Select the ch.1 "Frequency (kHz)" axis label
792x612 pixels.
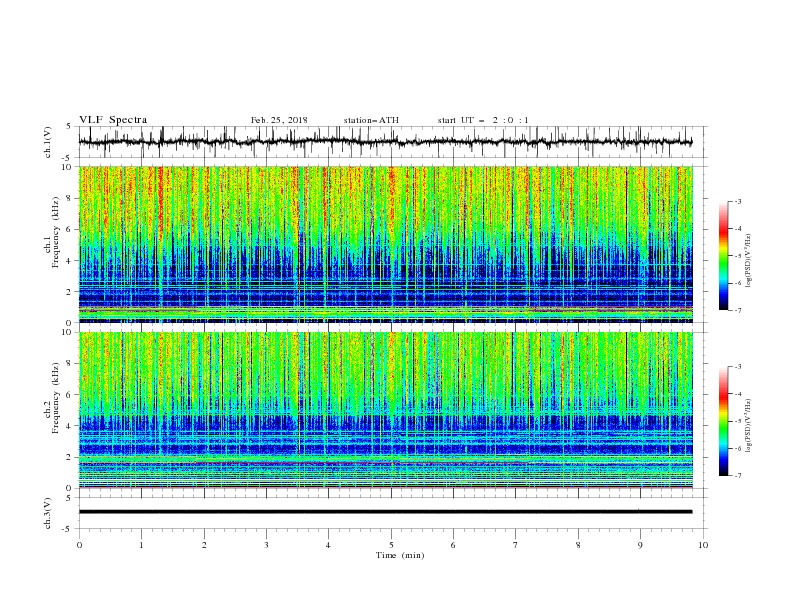pyautogui.click(x=56, y=230)
